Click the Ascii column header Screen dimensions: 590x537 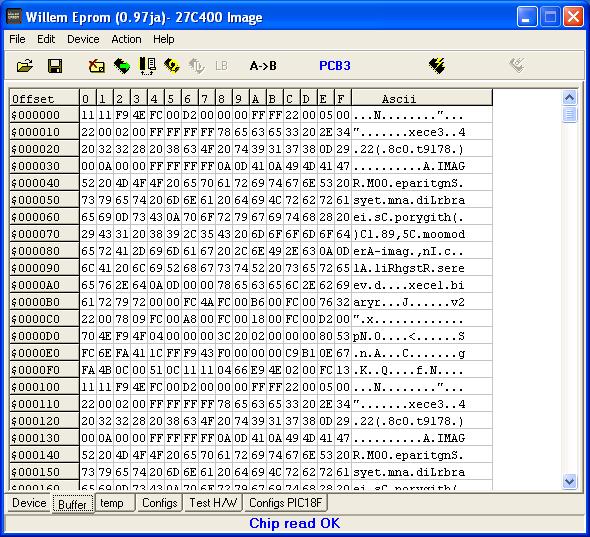(x=422, y=99)
